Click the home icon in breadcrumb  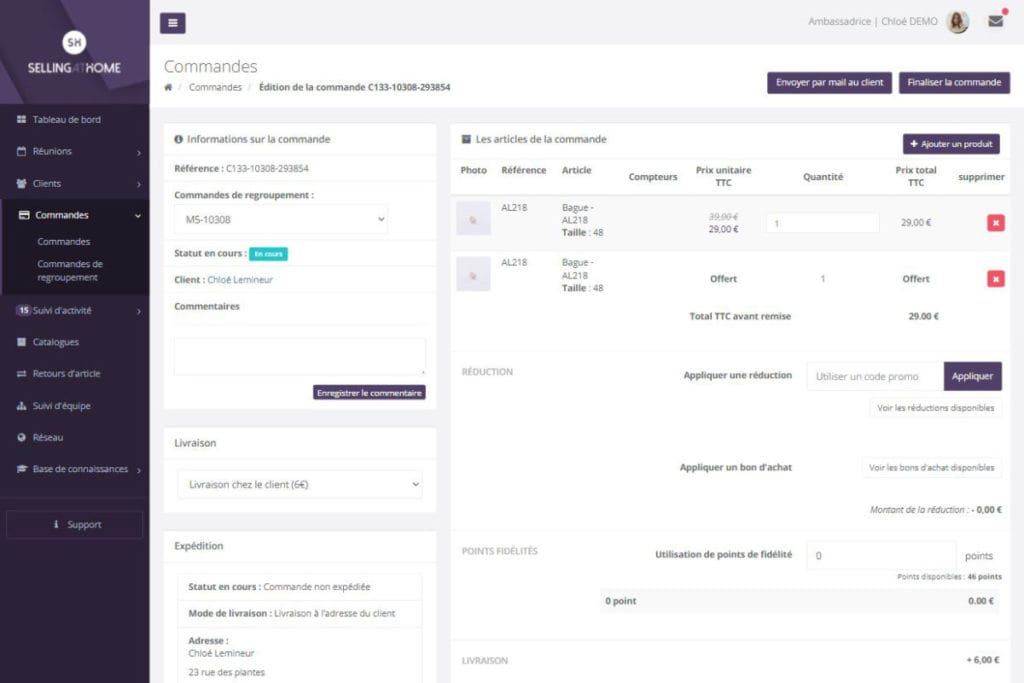(168, 87)
